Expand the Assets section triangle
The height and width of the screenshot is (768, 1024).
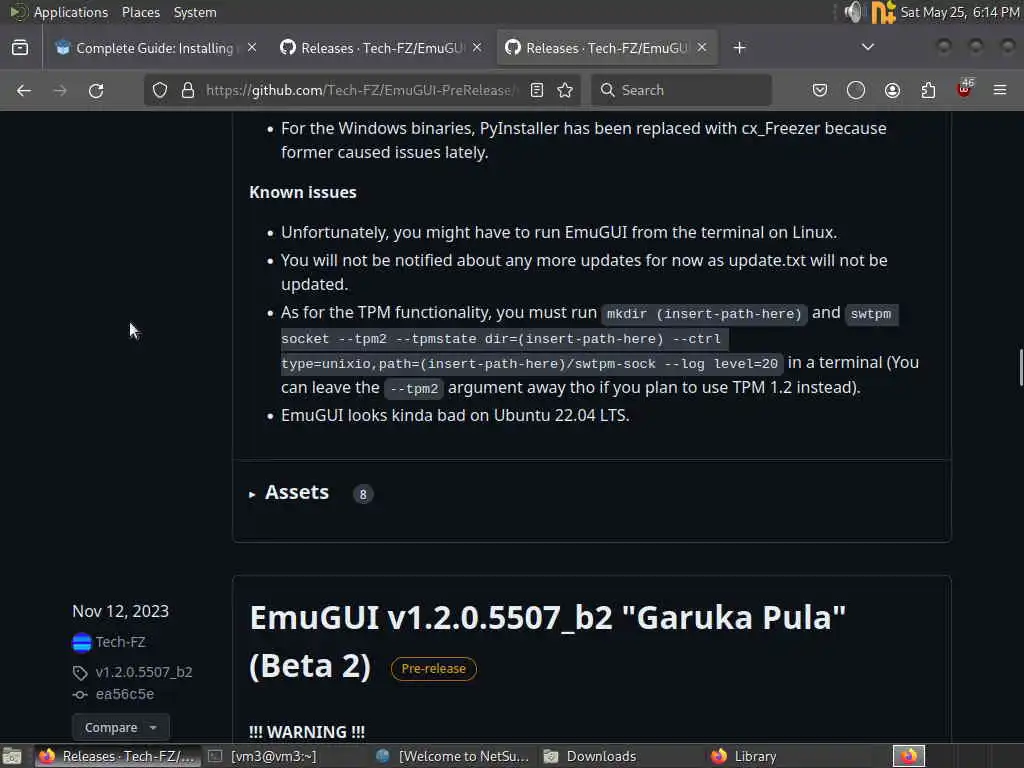pos(252,494)
